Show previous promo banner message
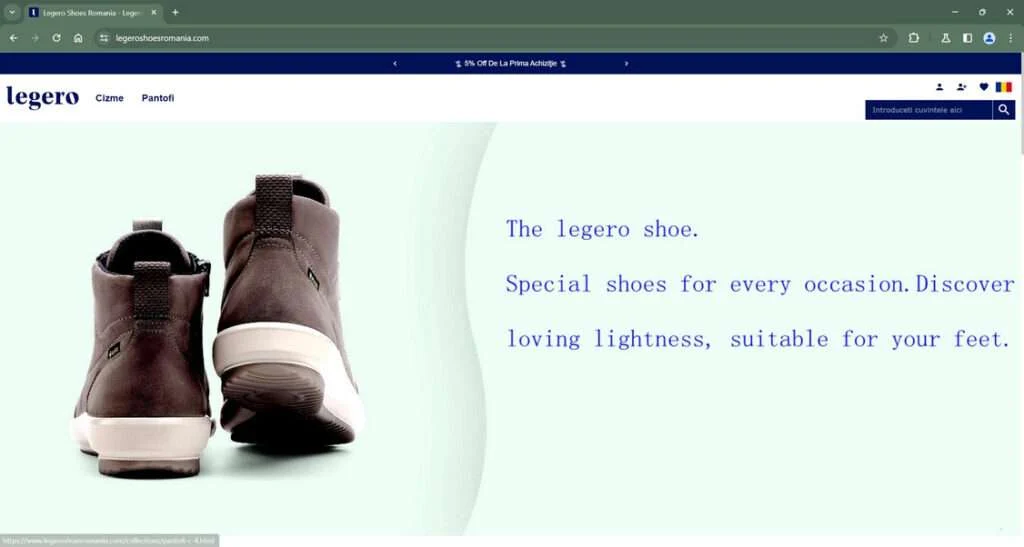 394,63
